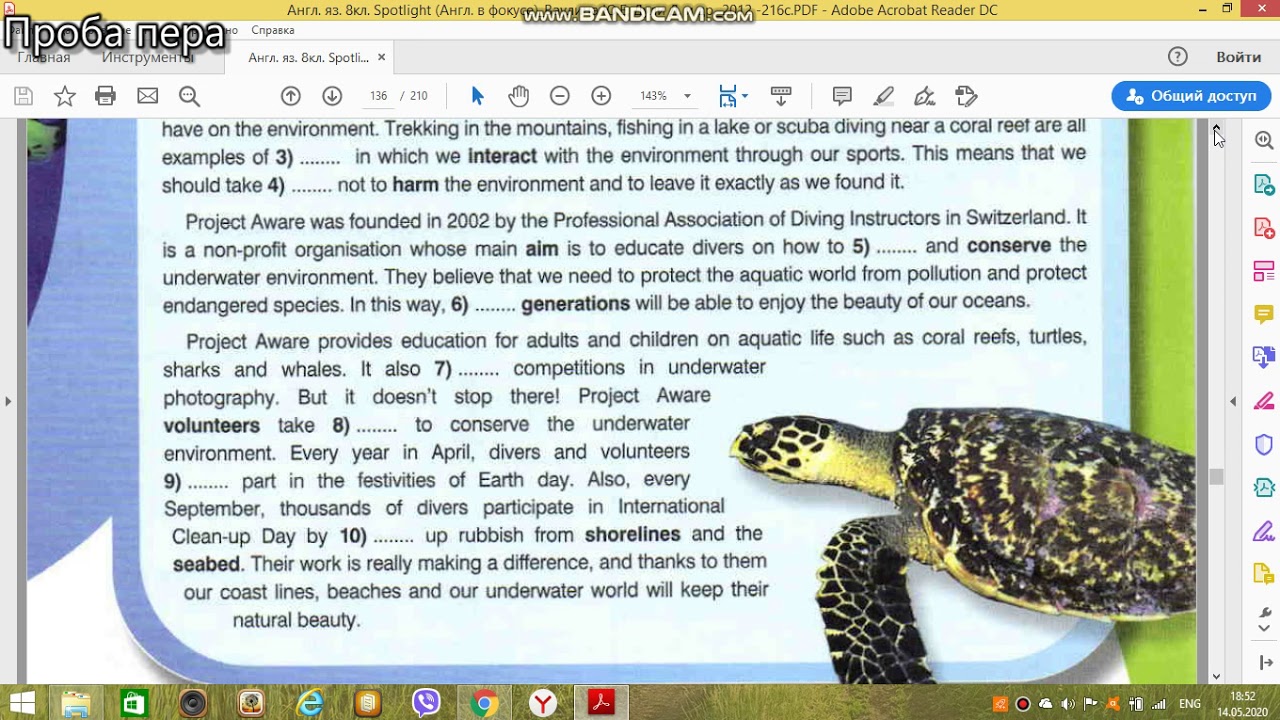Select the arrow selection tool
This screenshot has height=720, width=1280.
tap(477, 96)
